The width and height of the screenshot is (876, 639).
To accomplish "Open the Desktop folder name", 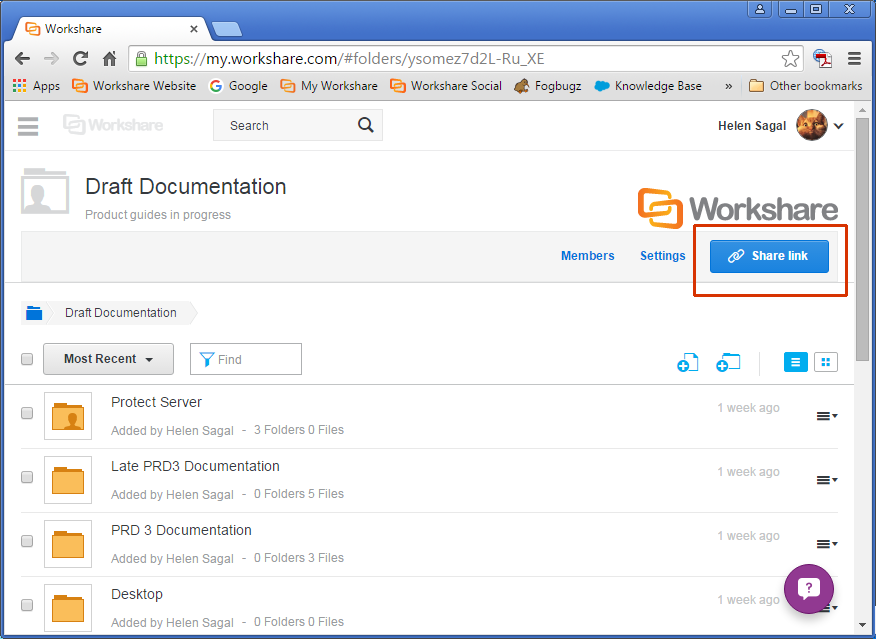I will [137, 594].
